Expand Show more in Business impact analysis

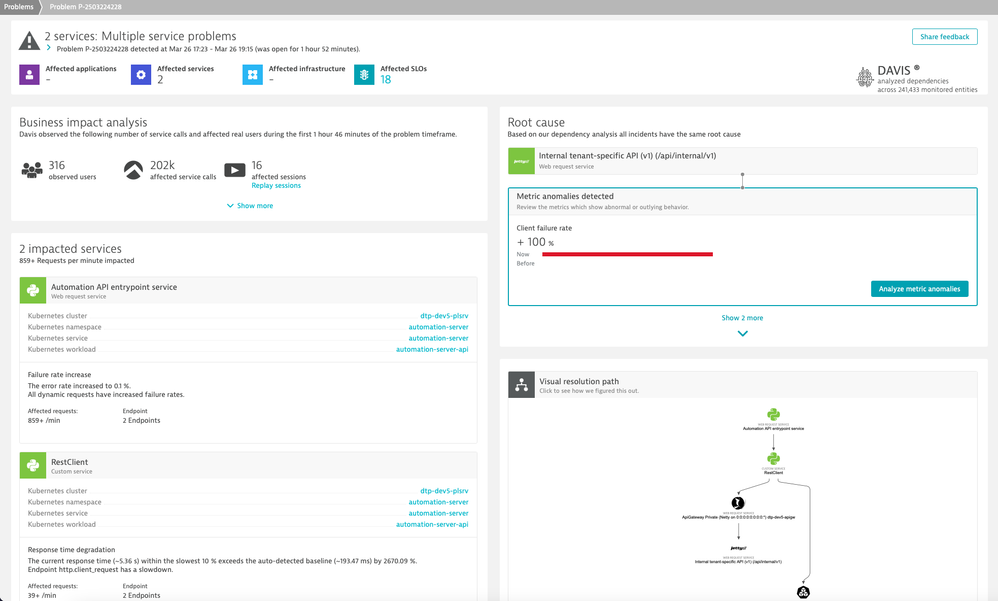(x=249, y=206)
